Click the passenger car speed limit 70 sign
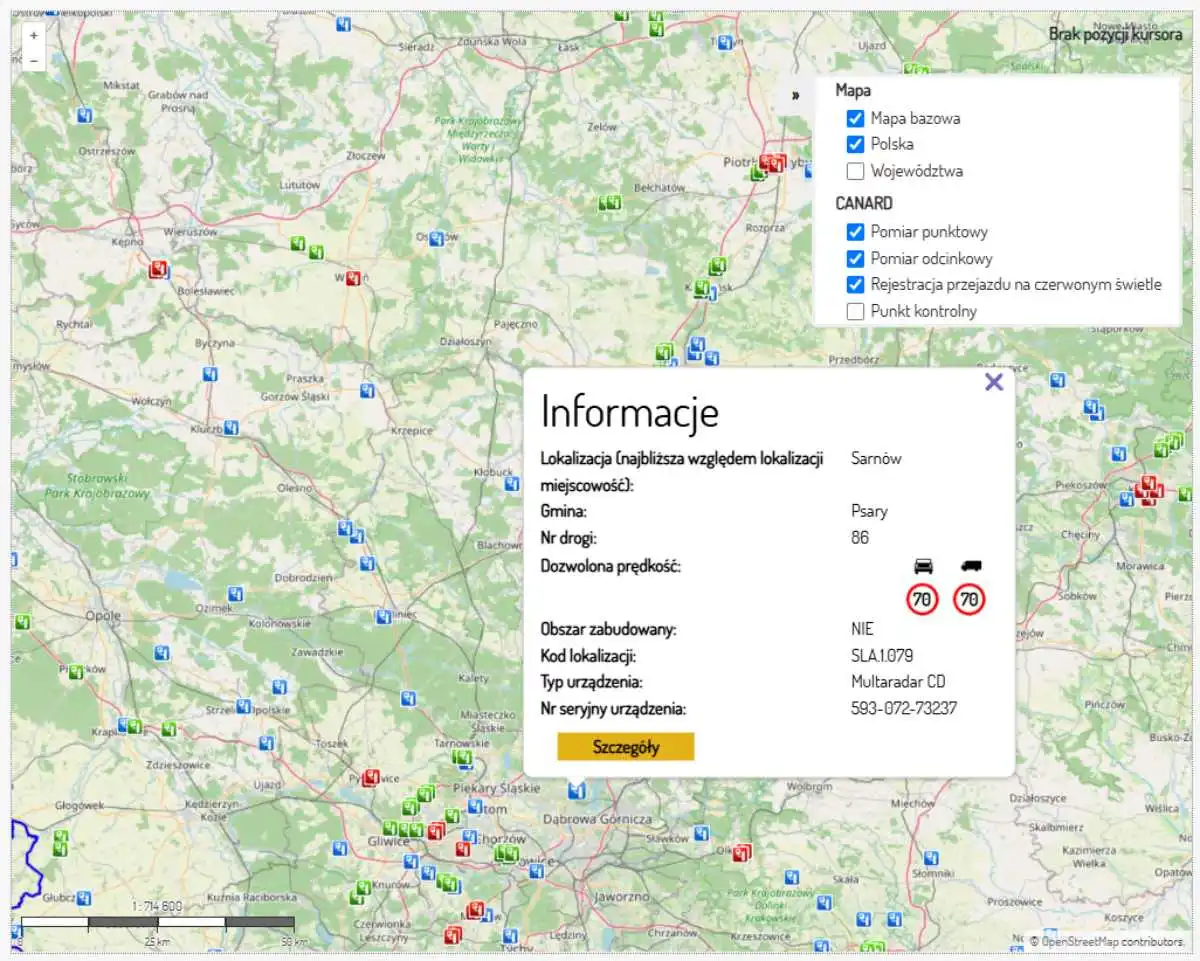This screenshot has height=961, width=1200. coord(922,600)
